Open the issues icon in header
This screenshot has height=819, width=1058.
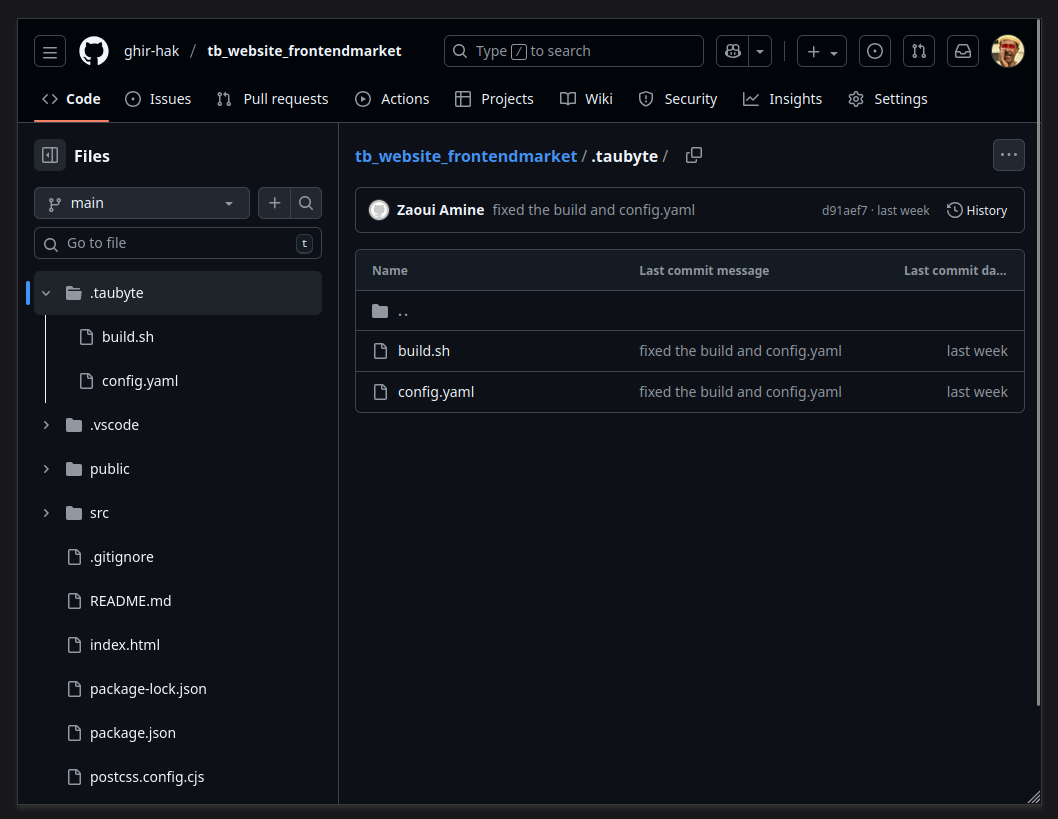point(875,51)
